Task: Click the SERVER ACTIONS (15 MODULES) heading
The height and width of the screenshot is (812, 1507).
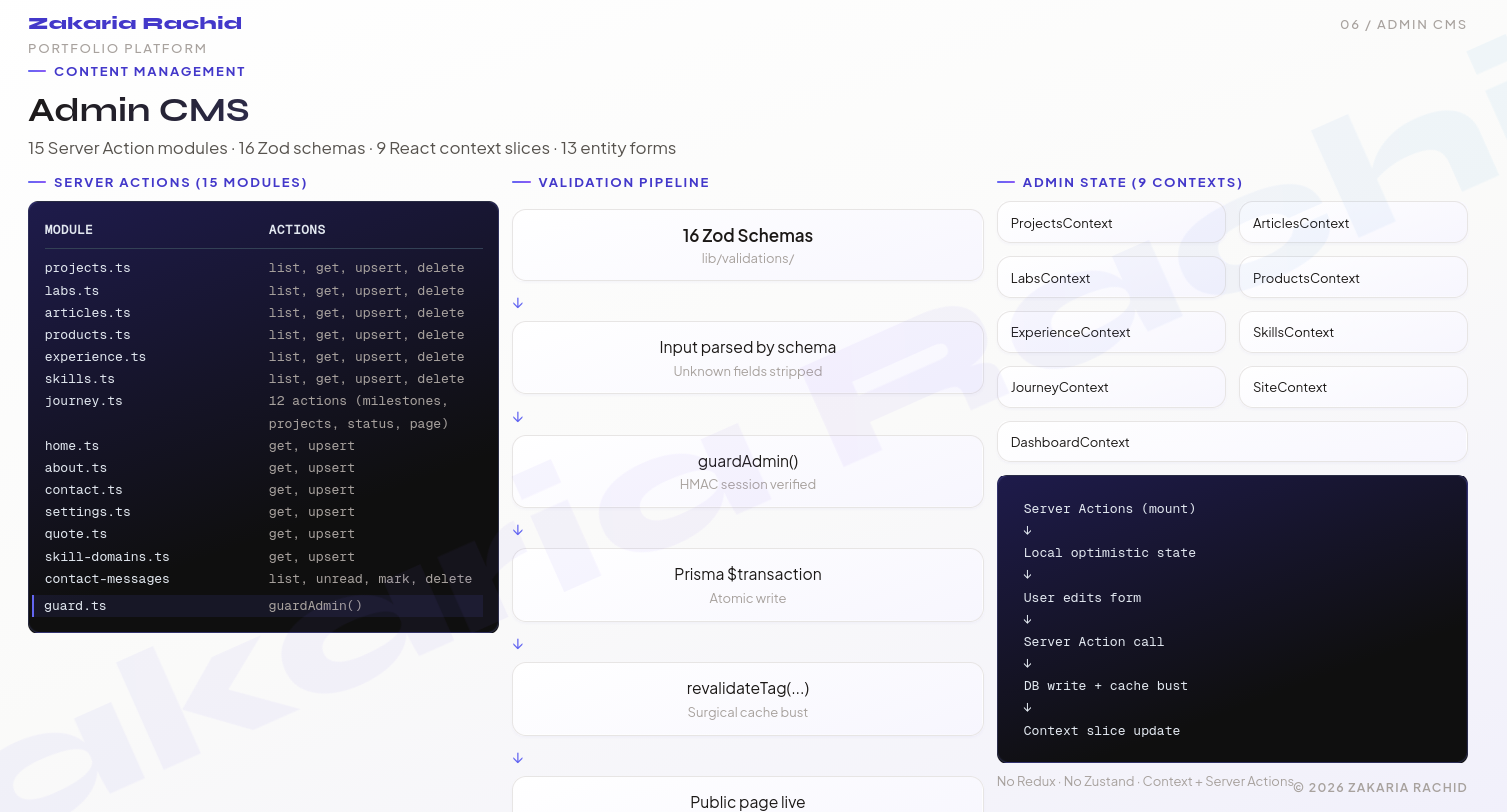Action: (180, 183)
